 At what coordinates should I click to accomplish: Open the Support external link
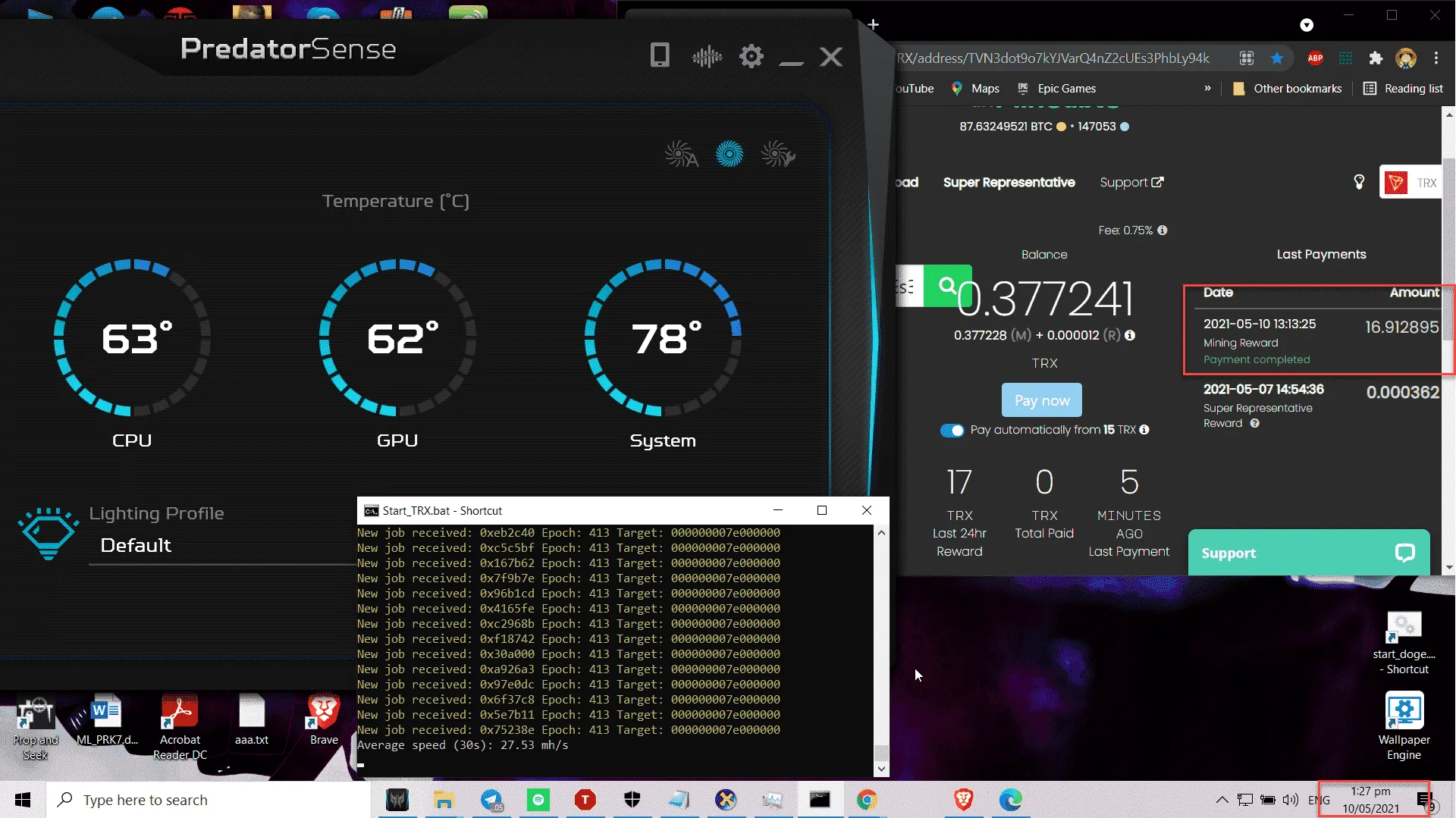[x=1131, y=182]
